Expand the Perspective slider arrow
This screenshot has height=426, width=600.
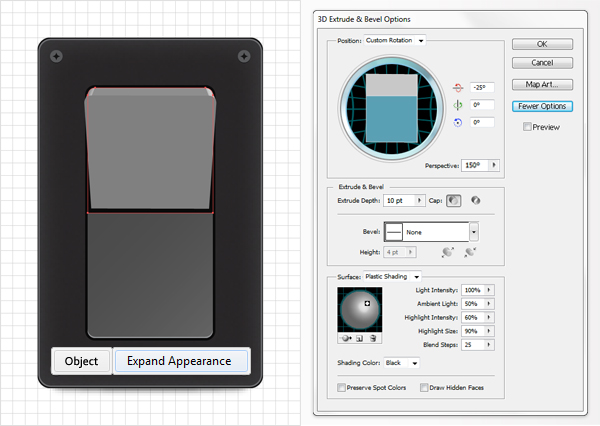coord(494,165)
